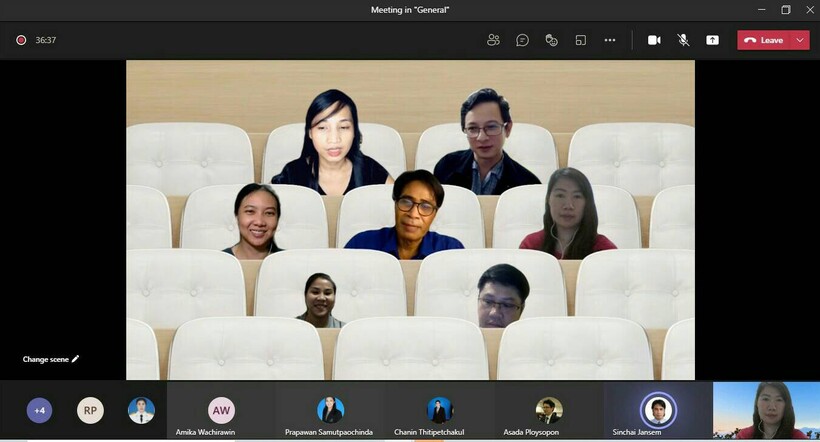Click Change scene

click(x=51, y=359)
